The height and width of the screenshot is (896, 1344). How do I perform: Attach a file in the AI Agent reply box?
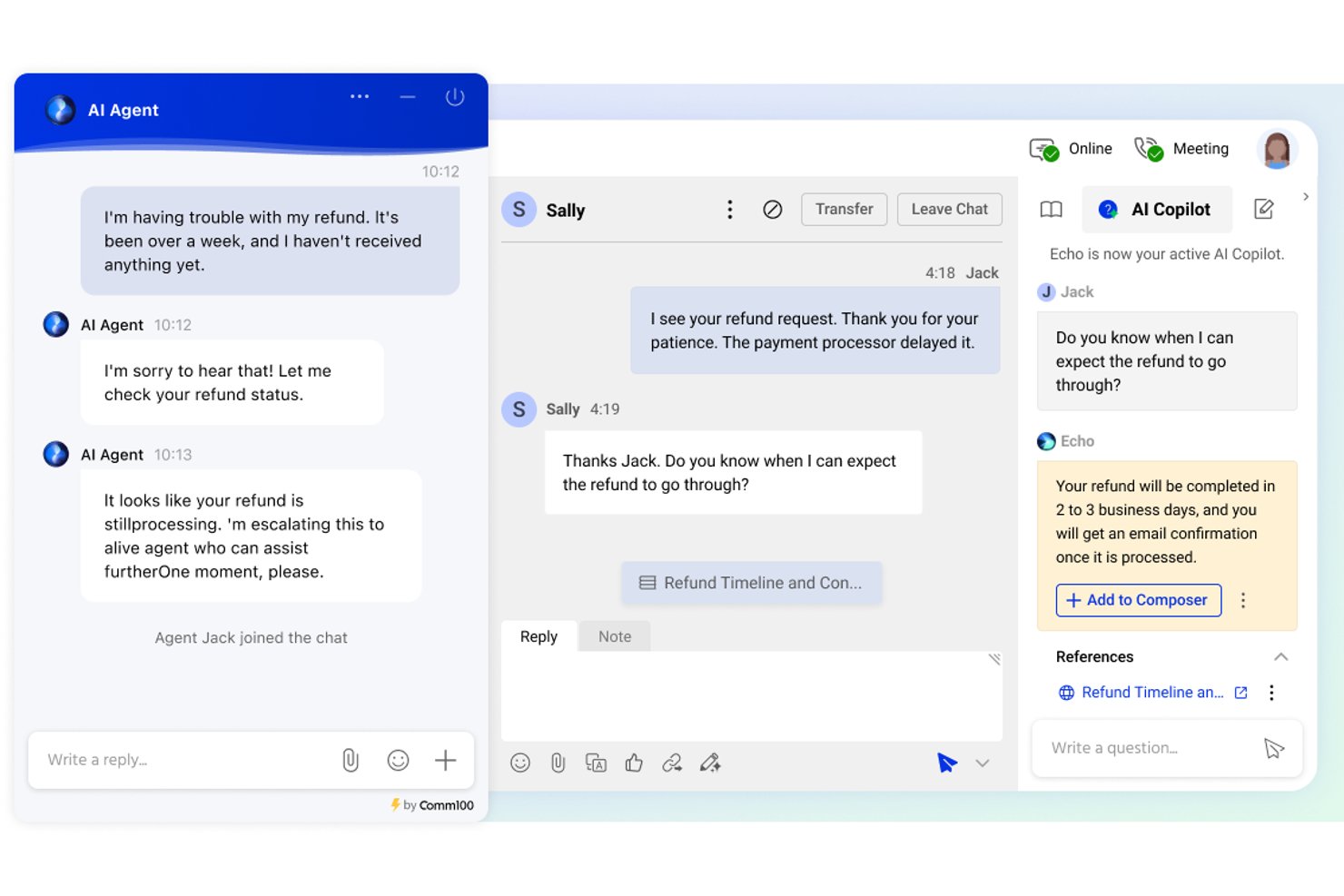pos(351,761)
